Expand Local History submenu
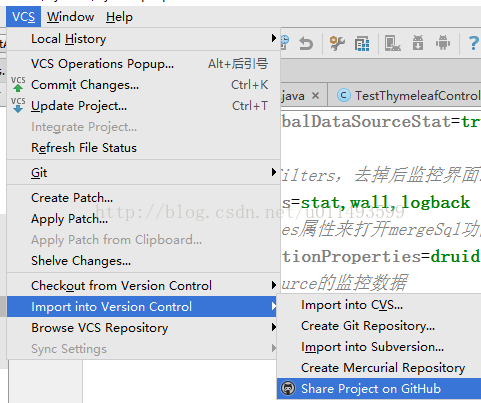 143,39
